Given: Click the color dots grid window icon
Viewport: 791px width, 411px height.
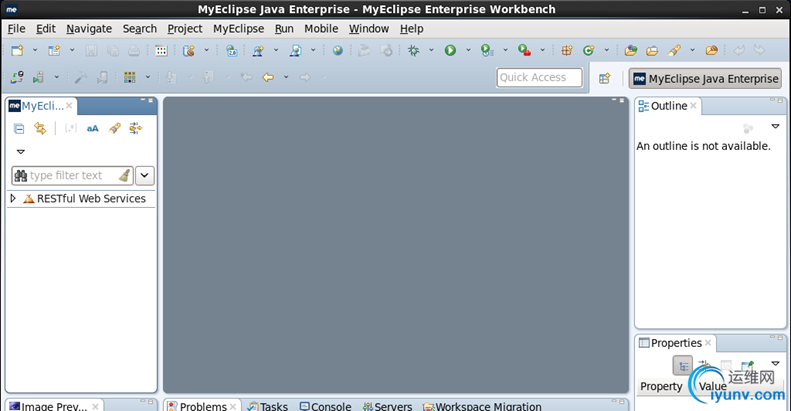Looking at the screenshot, I should [x=161, y=50].
